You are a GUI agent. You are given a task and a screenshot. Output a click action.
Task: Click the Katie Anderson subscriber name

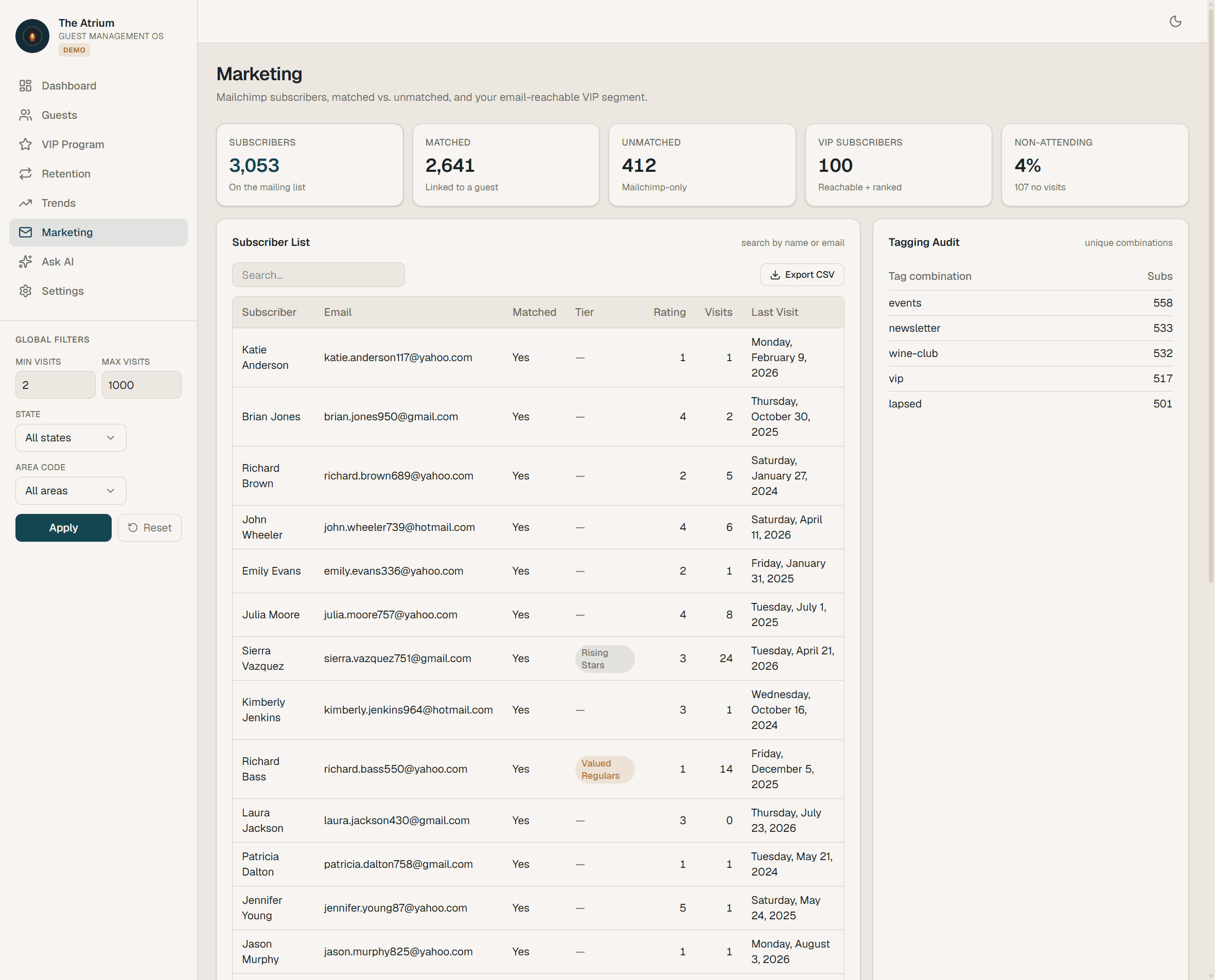266,358
